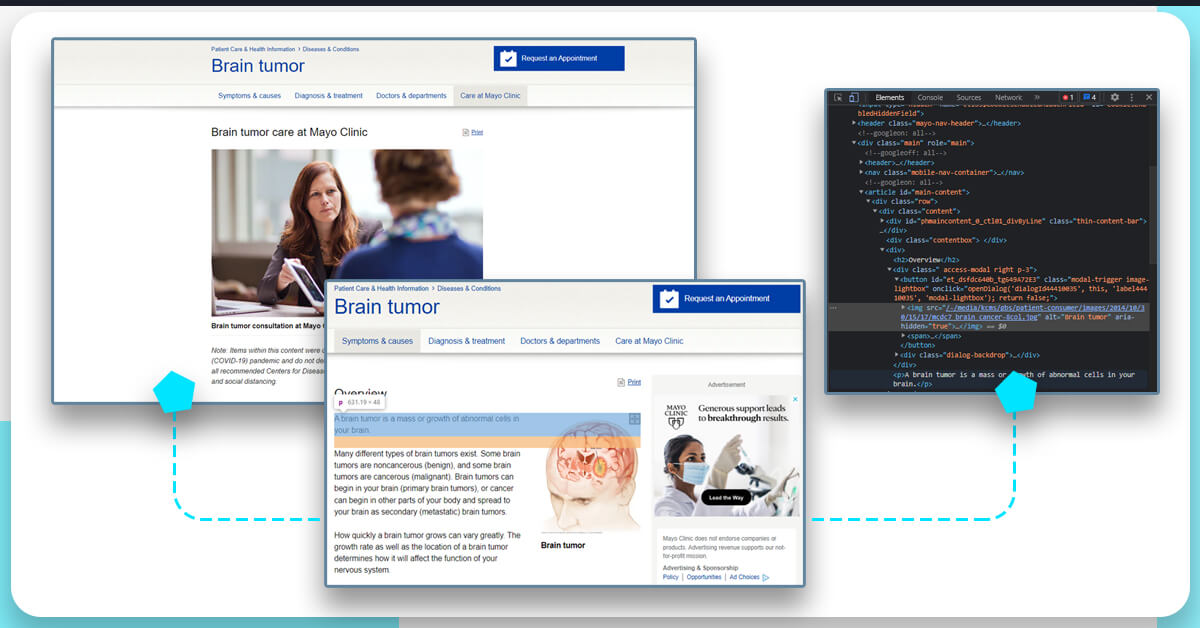The height and width of the screenshot is (628, 1200).
Task: Open Care at Mayo Clinic tab in front window
Action: (x=649, y=341)
